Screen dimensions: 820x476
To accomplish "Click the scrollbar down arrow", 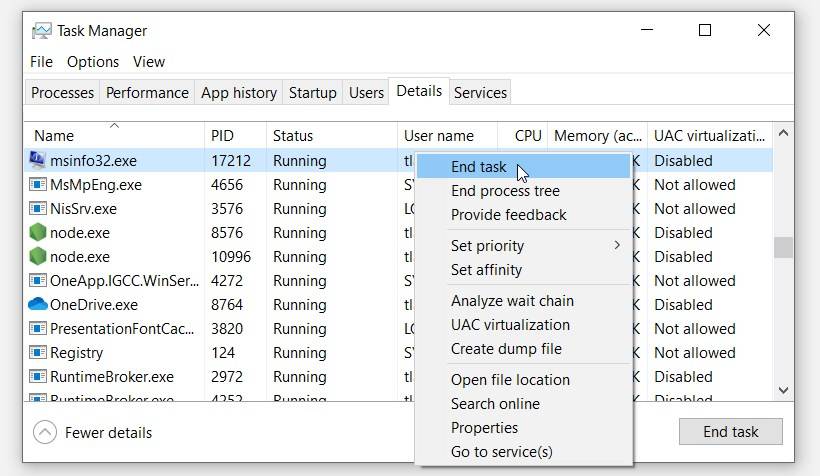I will tap(783, 390).
